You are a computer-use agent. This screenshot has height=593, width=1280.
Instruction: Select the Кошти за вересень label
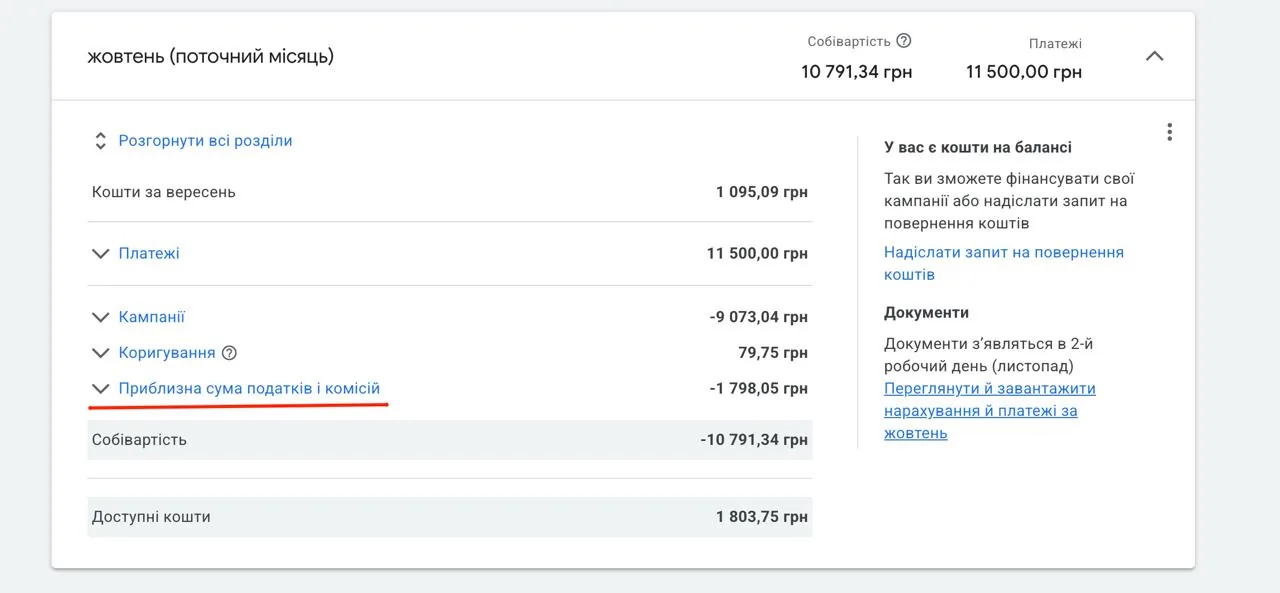[x=164, y=192]
